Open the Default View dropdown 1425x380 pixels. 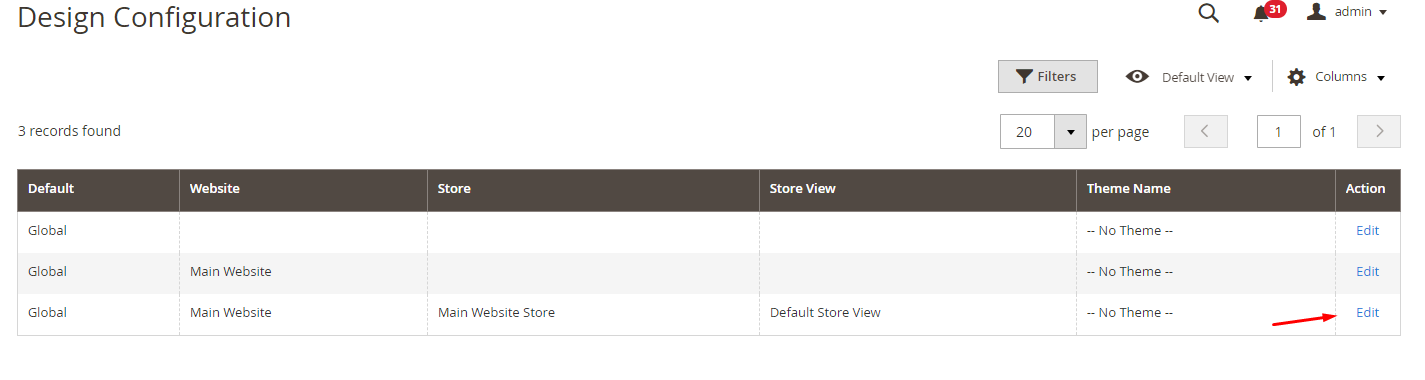pyautogui.click(x=1206, y=77)
